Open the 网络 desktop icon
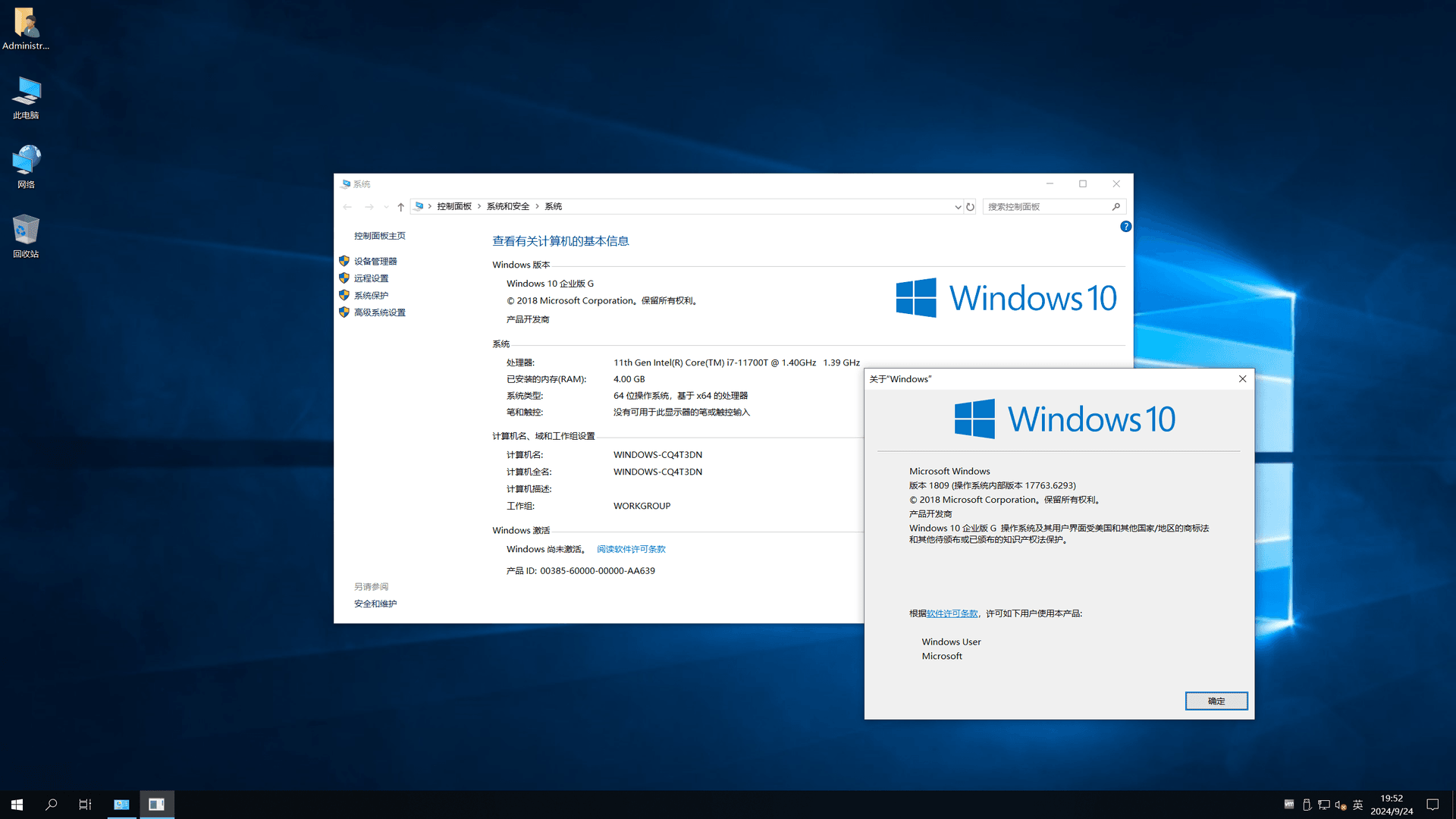 [26, 167]
